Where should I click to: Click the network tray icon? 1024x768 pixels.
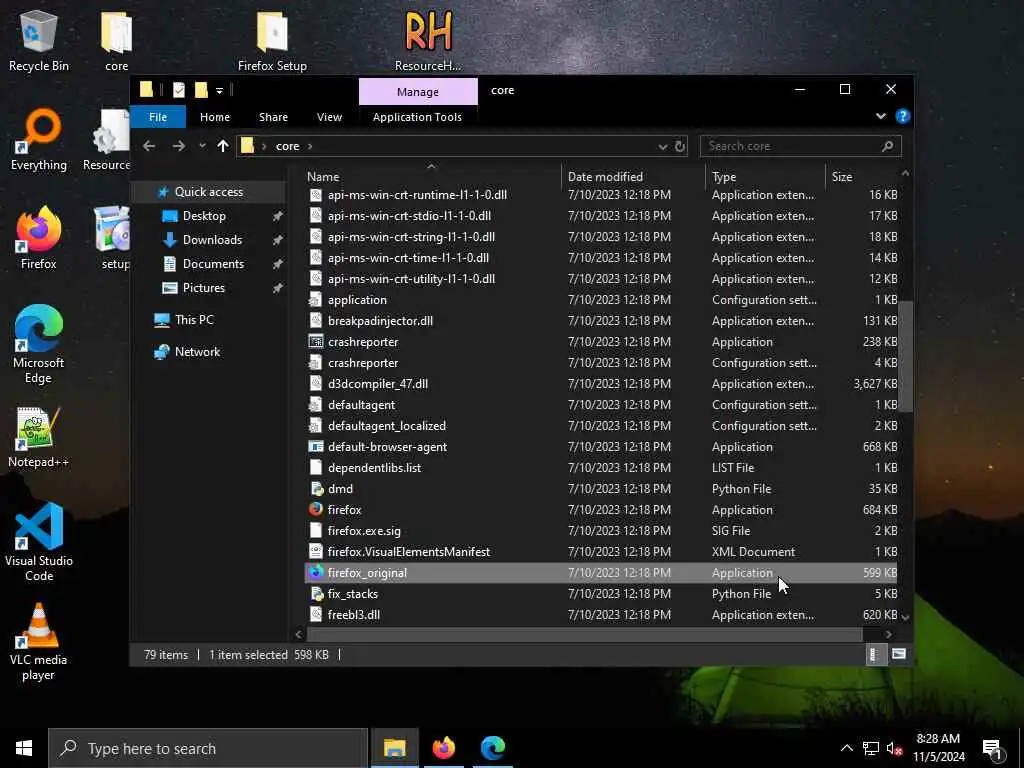pos(871,749)
